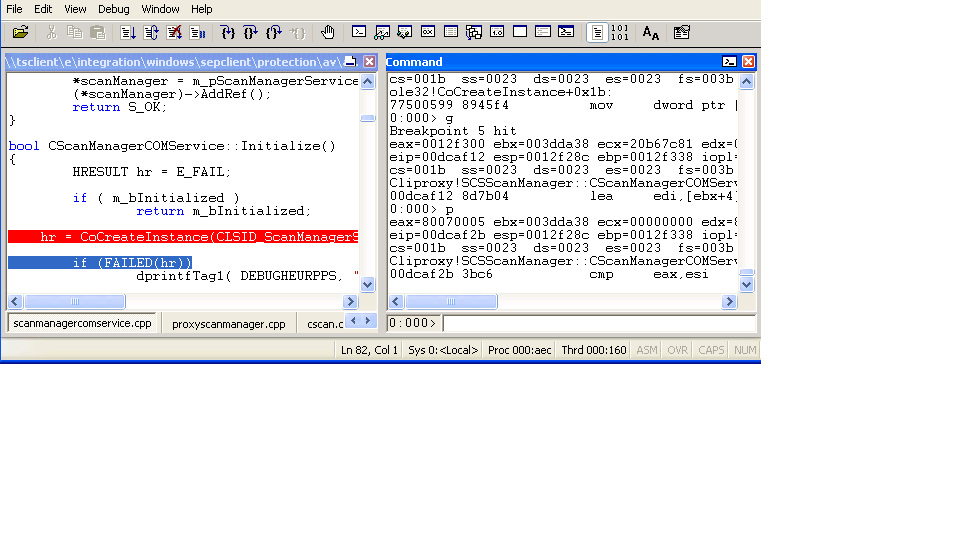Click down arrow of Command window vertical scrollbar
Image resolution: width=960 pixels, height=540 pixels.
tap(746, 285)
